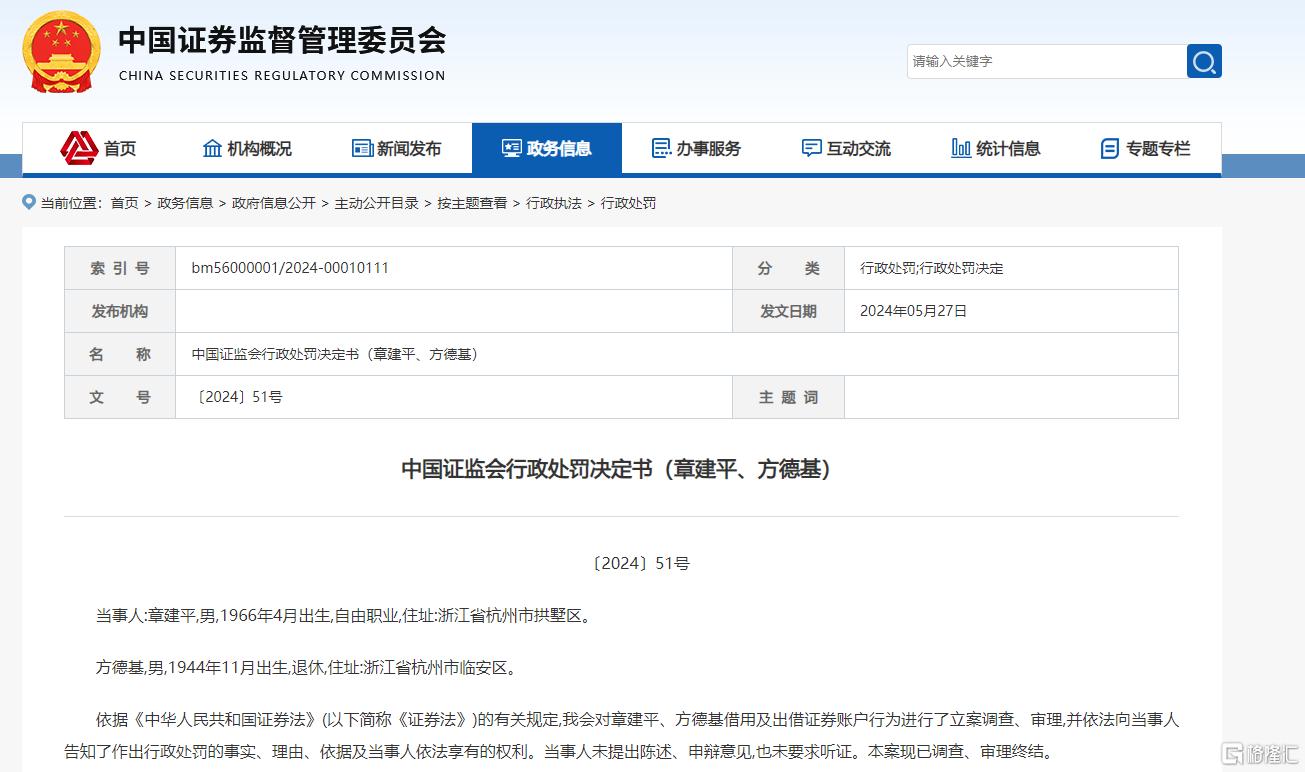Click the 中国证券监督管理委员会 site title
The height and width of the screenshot is (772, 1305).
[283, 40]
